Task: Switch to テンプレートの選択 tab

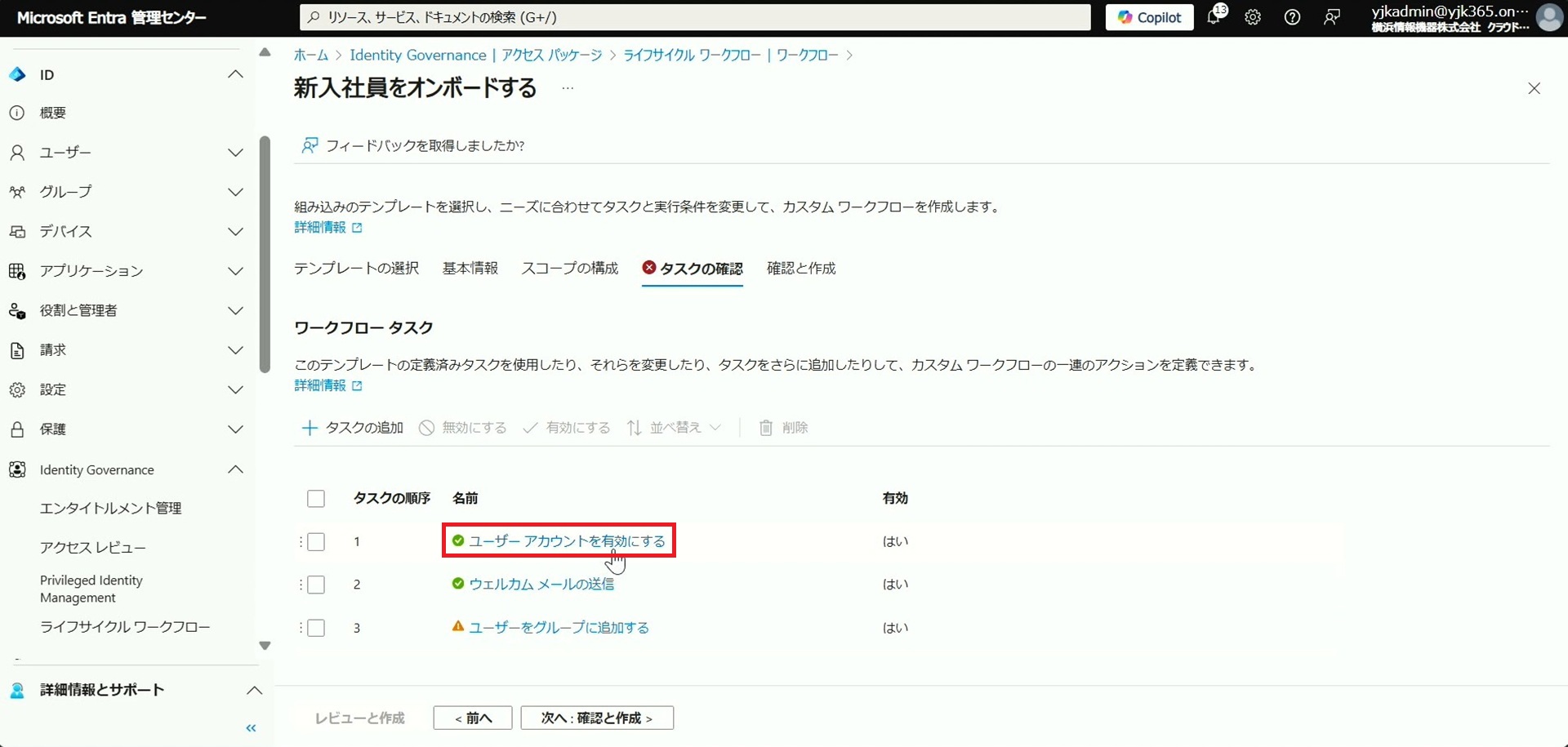Action: point(356,268)
